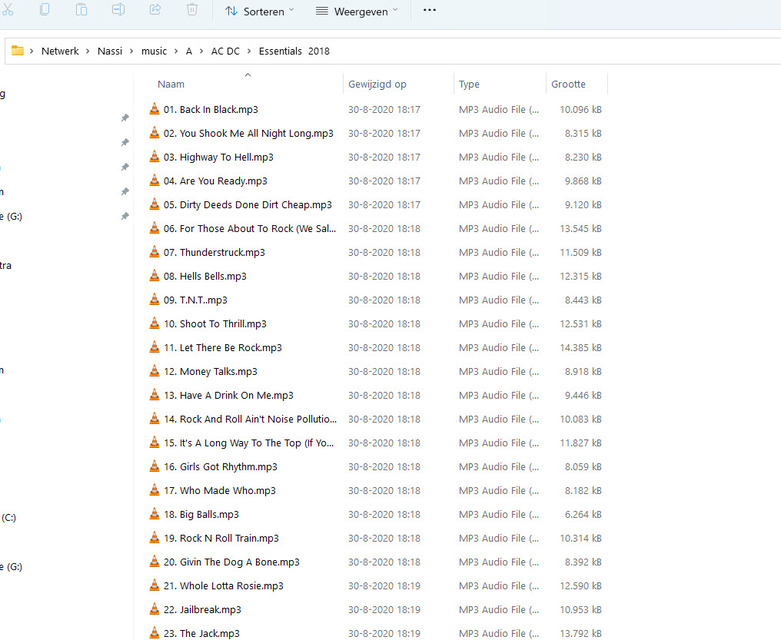Click VLC icon of 23. The Jack.mp3
This screenshot has height=640, width=781.
154,633
